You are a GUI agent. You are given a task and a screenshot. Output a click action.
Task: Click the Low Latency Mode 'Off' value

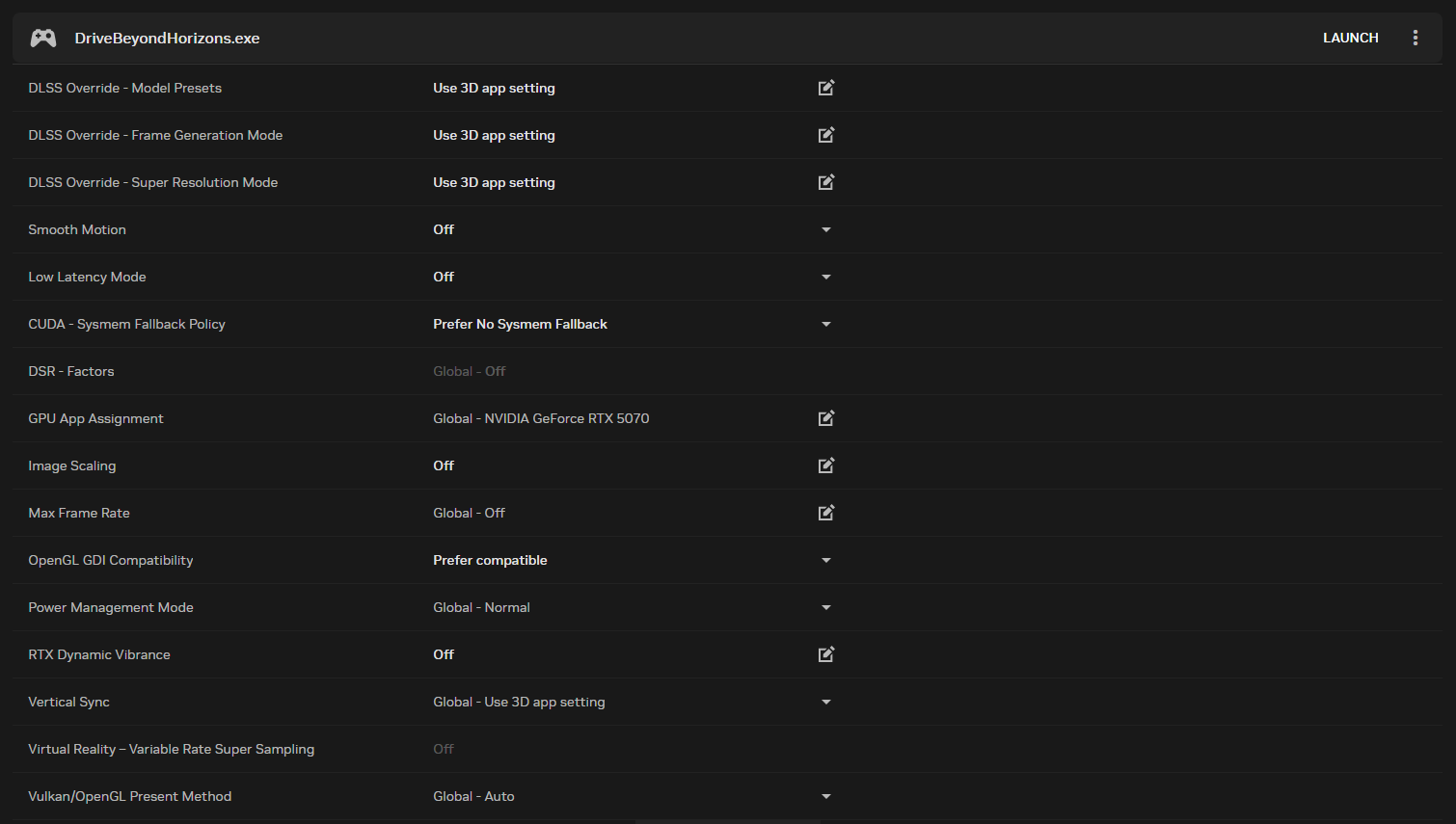pos(444,277)
